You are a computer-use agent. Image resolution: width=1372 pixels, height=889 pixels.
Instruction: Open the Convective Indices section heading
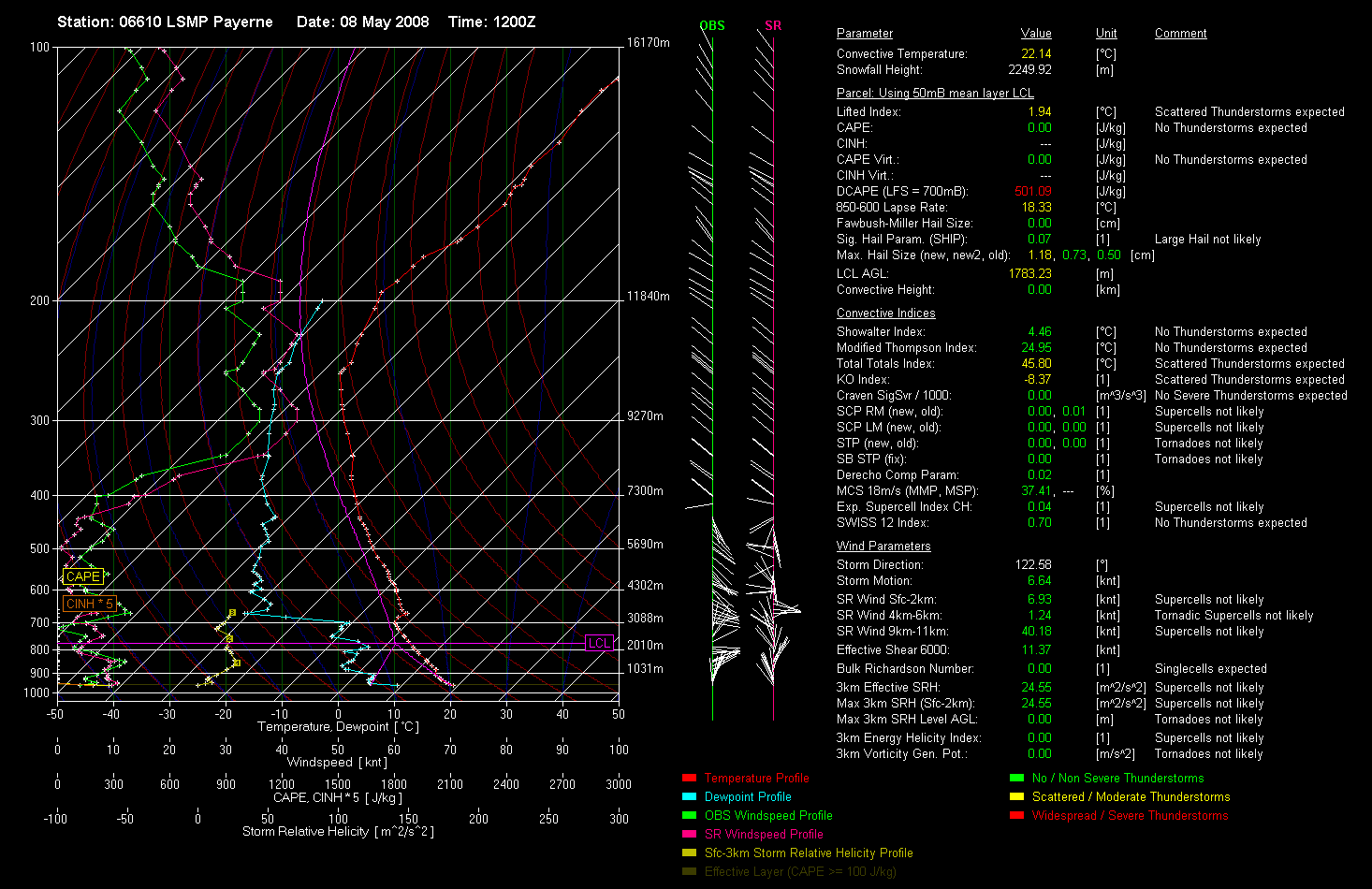pos(885,313)
